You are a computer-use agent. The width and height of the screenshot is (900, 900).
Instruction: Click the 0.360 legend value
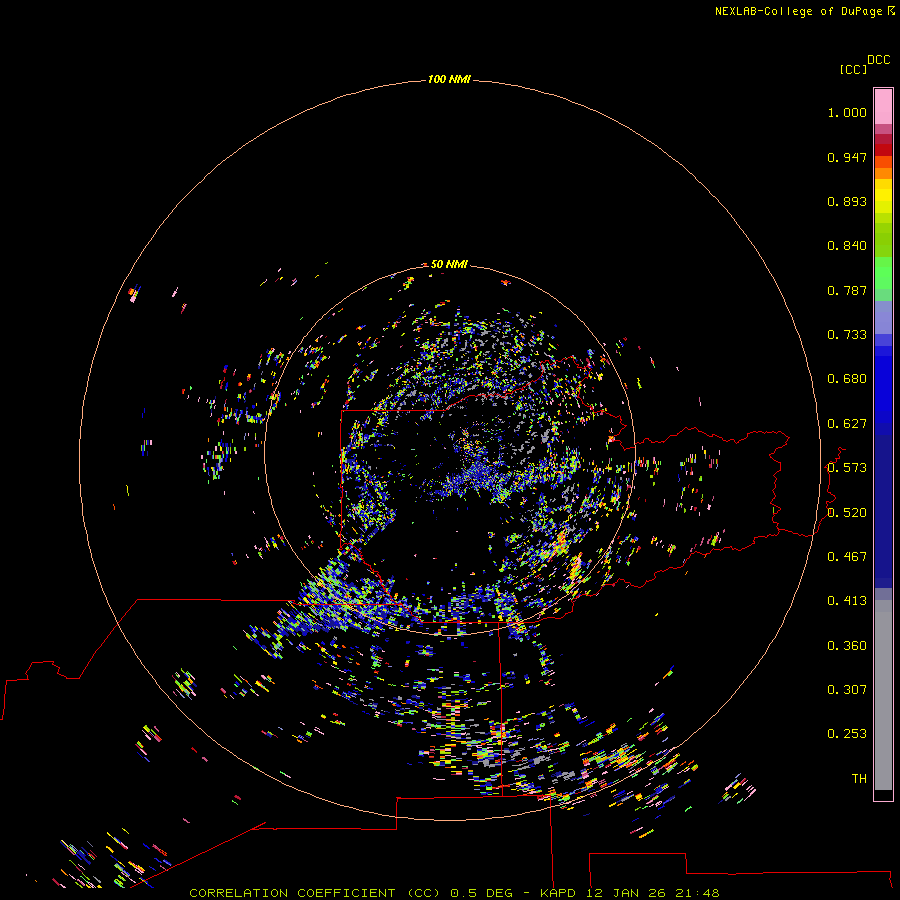tap(847, 646)
